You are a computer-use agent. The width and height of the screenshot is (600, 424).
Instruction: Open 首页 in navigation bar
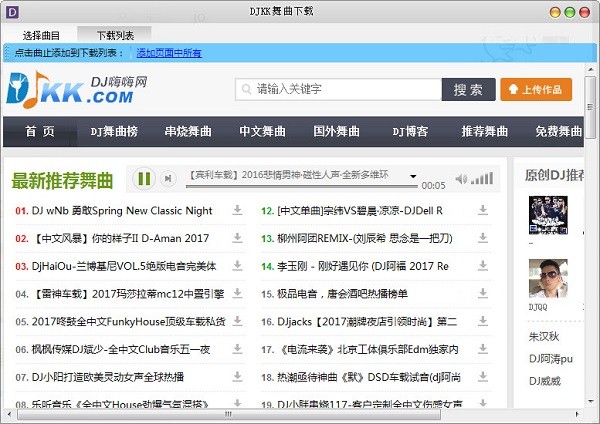coord(40,131)
